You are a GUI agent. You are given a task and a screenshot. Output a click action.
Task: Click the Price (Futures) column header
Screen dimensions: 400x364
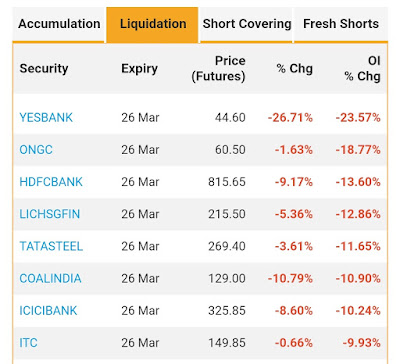tap(218, 68)
